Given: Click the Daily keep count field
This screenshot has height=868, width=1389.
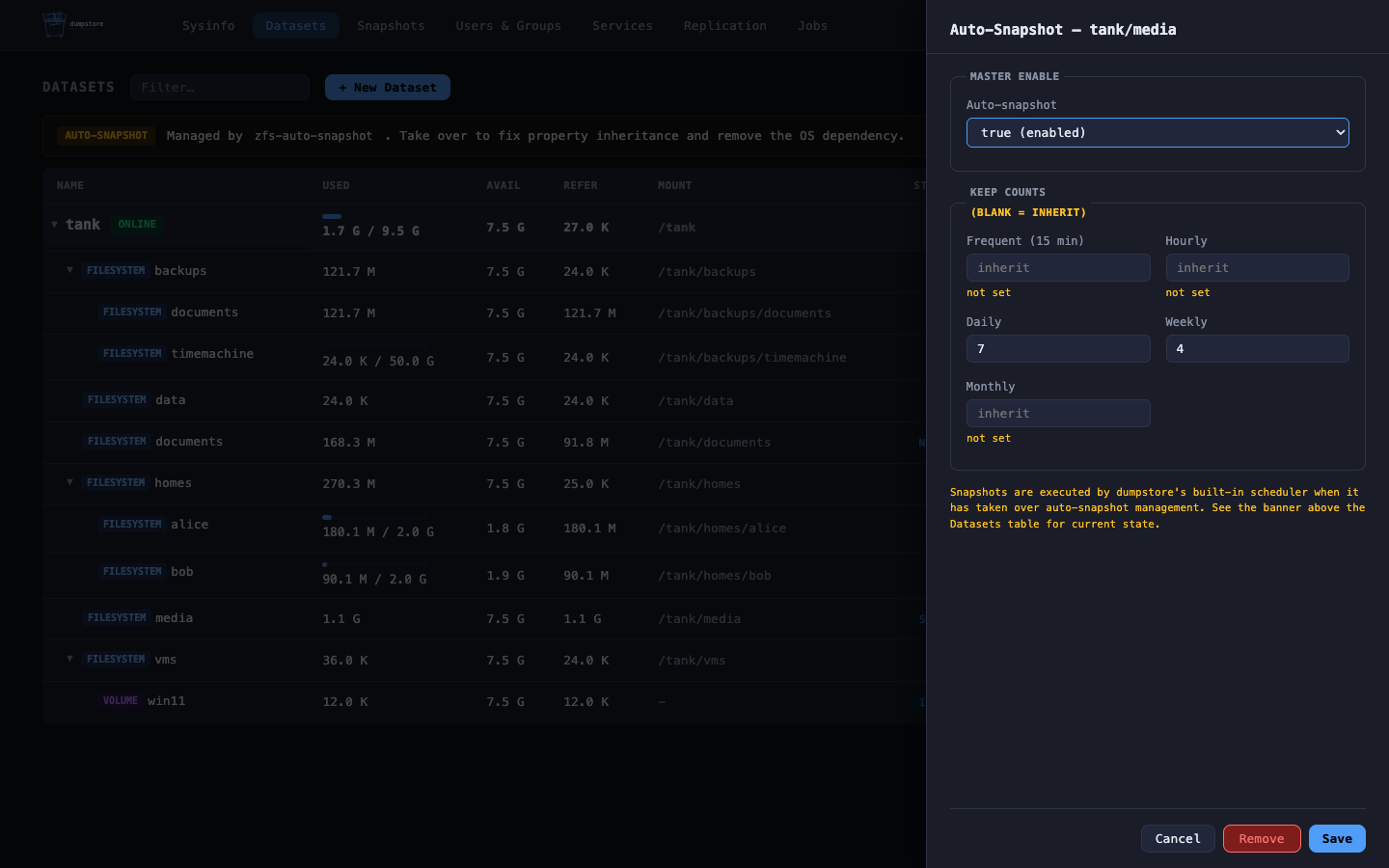Looking at the screenshot, I should click(1058, 349).
